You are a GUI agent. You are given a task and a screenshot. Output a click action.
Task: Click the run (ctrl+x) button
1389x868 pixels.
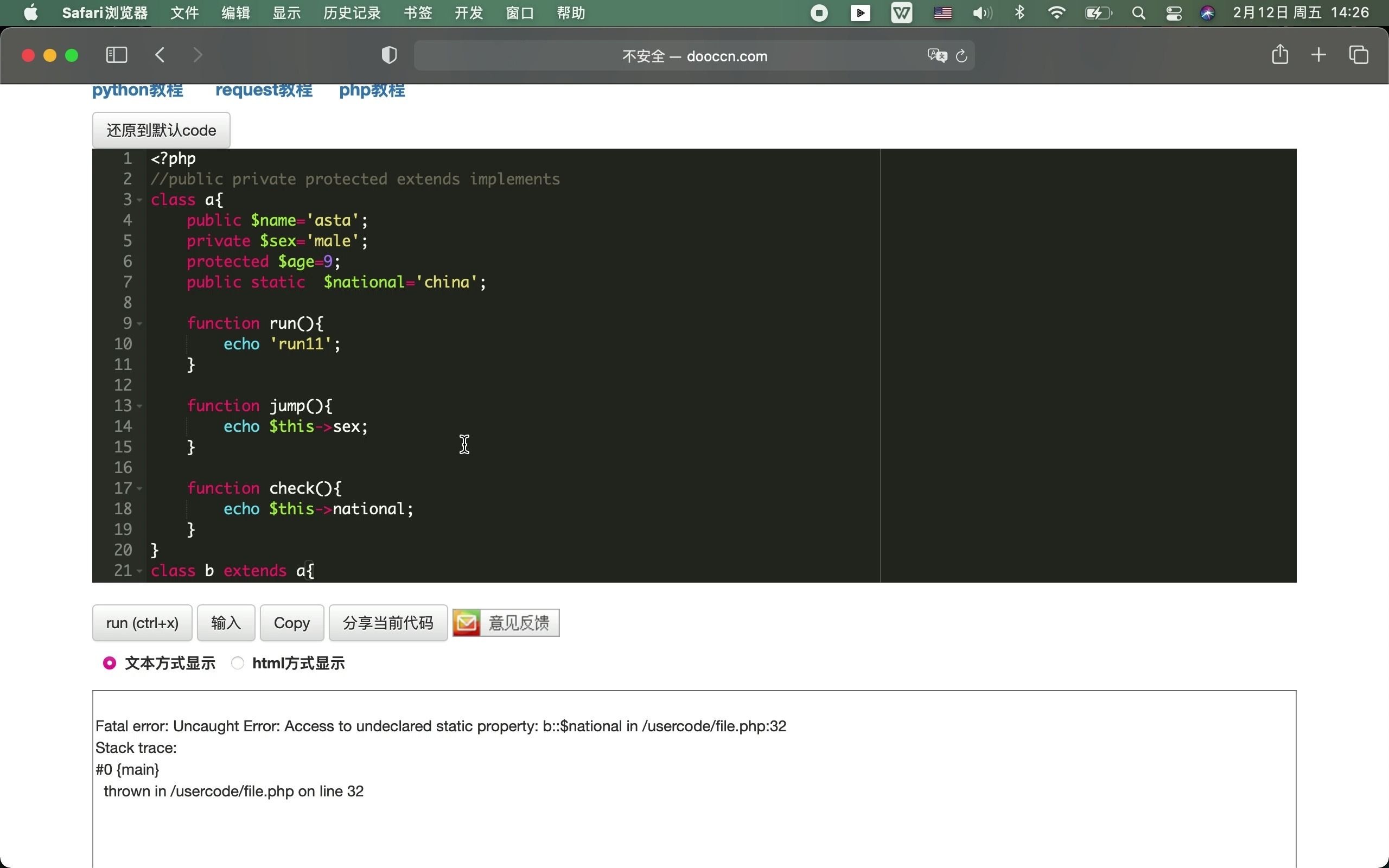[142, 623]
